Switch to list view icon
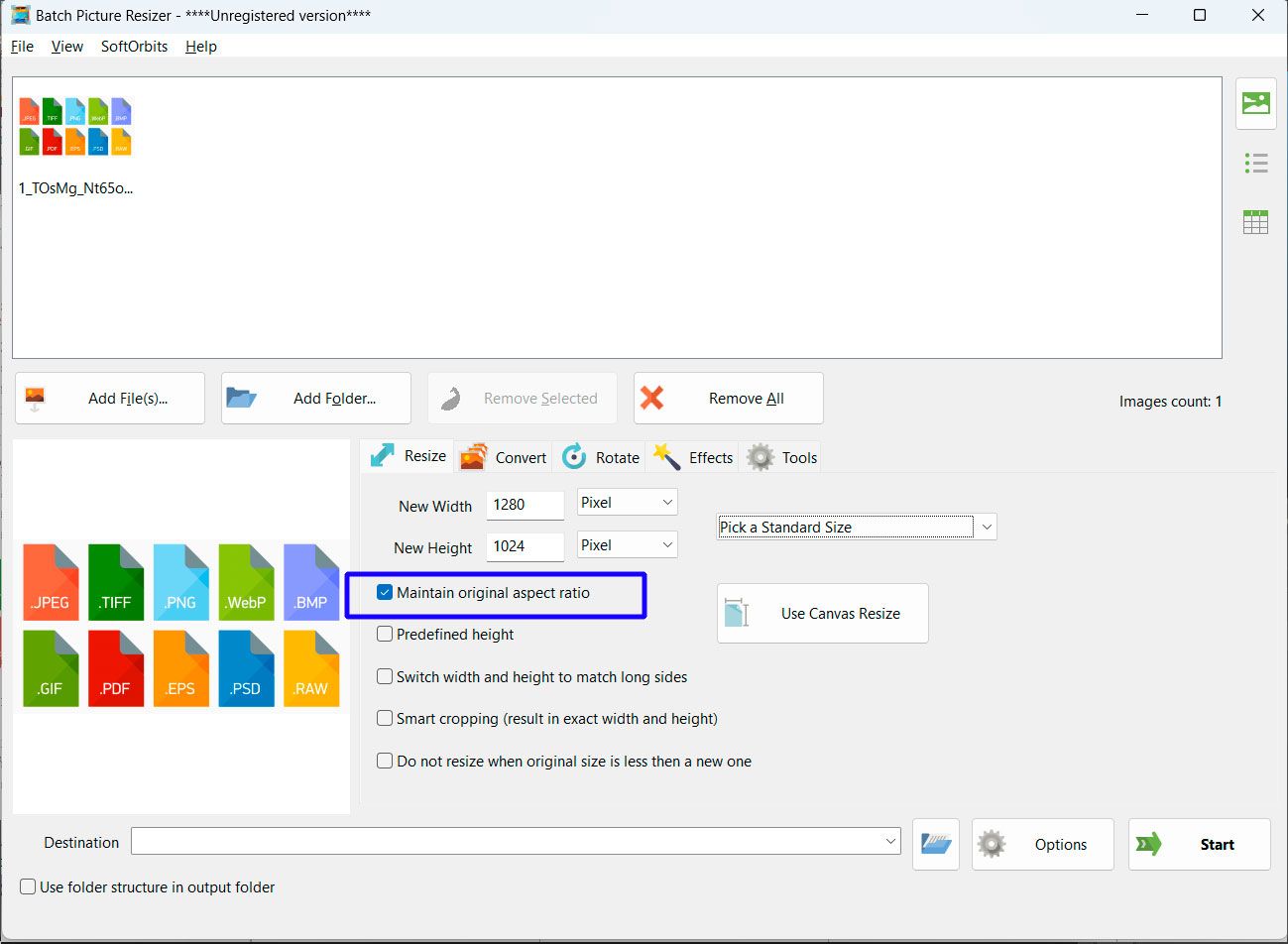The image size is (1288, 944). pyautogui.click(x=1255, y=163)
